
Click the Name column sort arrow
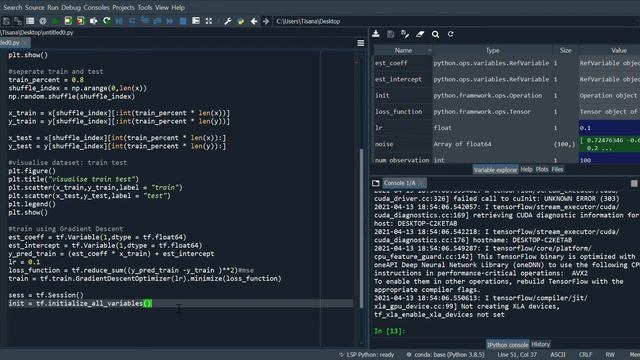429,50
